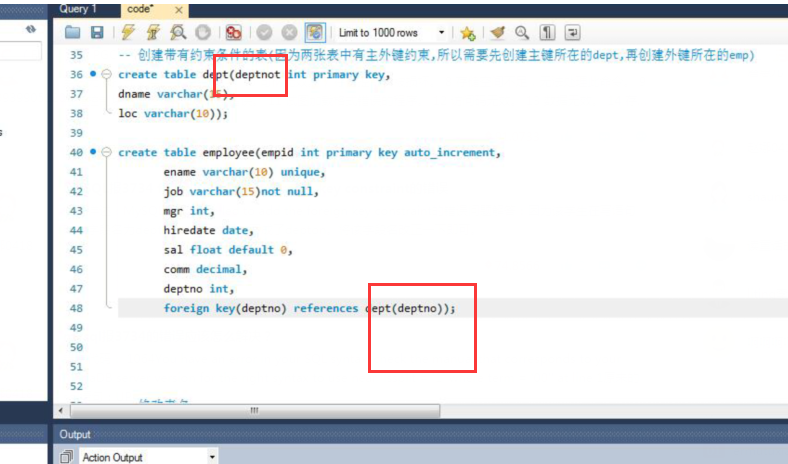Toggle word wrapping icon in the toolbar
Screen dimensions: 788x464
pyautogui.click(x=572, y=33)
